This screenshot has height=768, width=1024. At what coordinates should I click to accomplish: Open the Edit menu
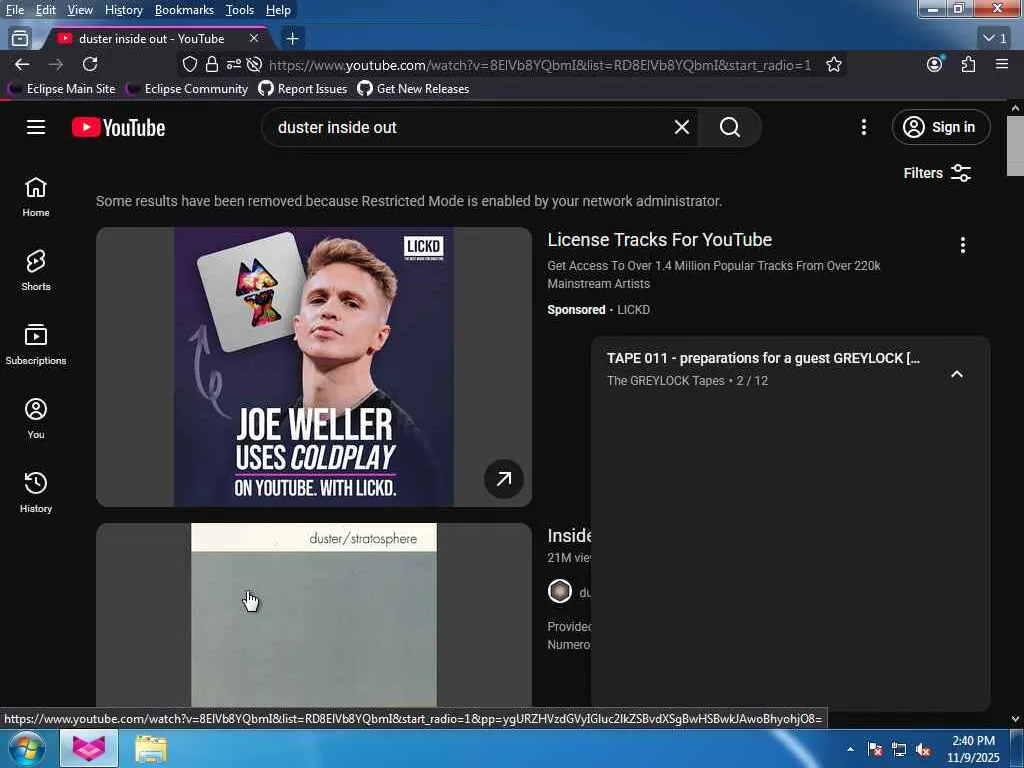pos(45,10)
